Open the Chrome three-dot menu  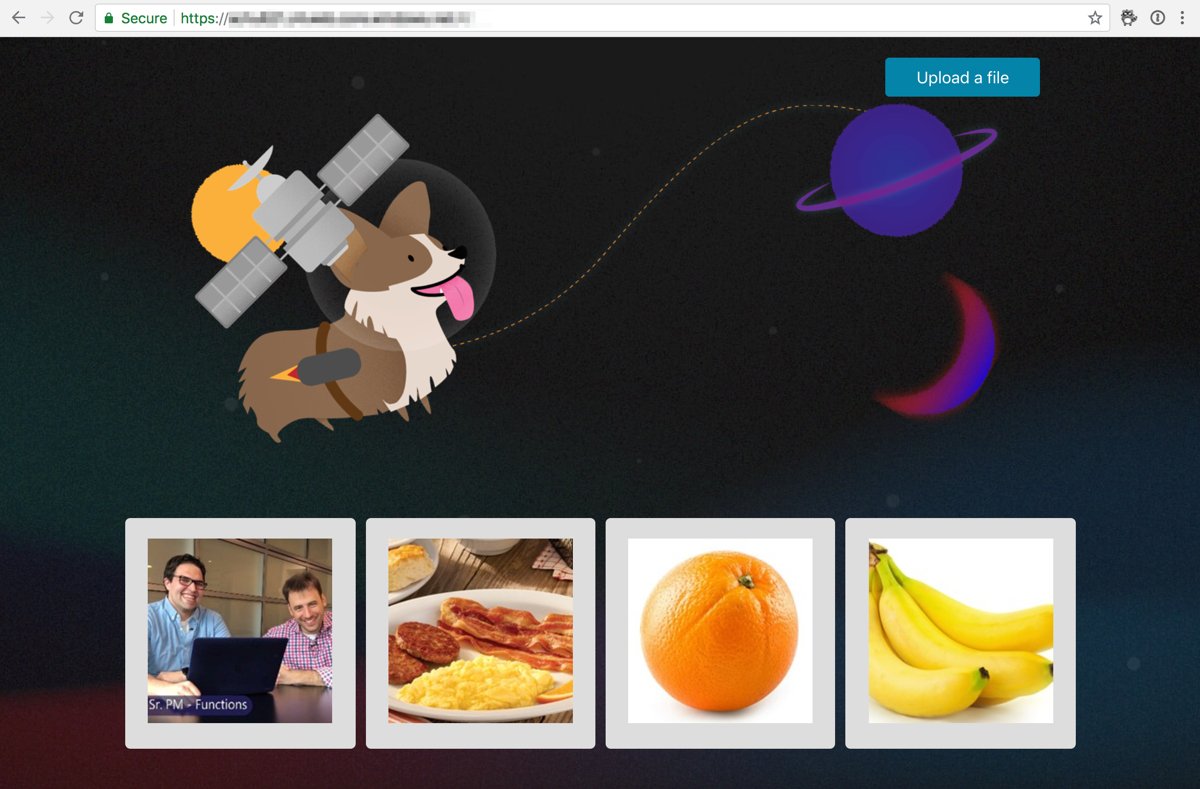point(1182,18)
